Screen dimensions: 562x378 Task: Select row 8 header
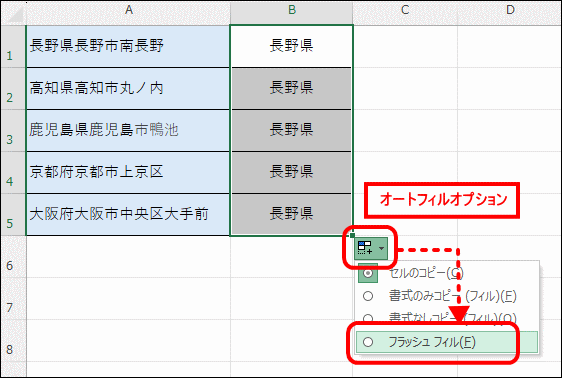(13, 340)
